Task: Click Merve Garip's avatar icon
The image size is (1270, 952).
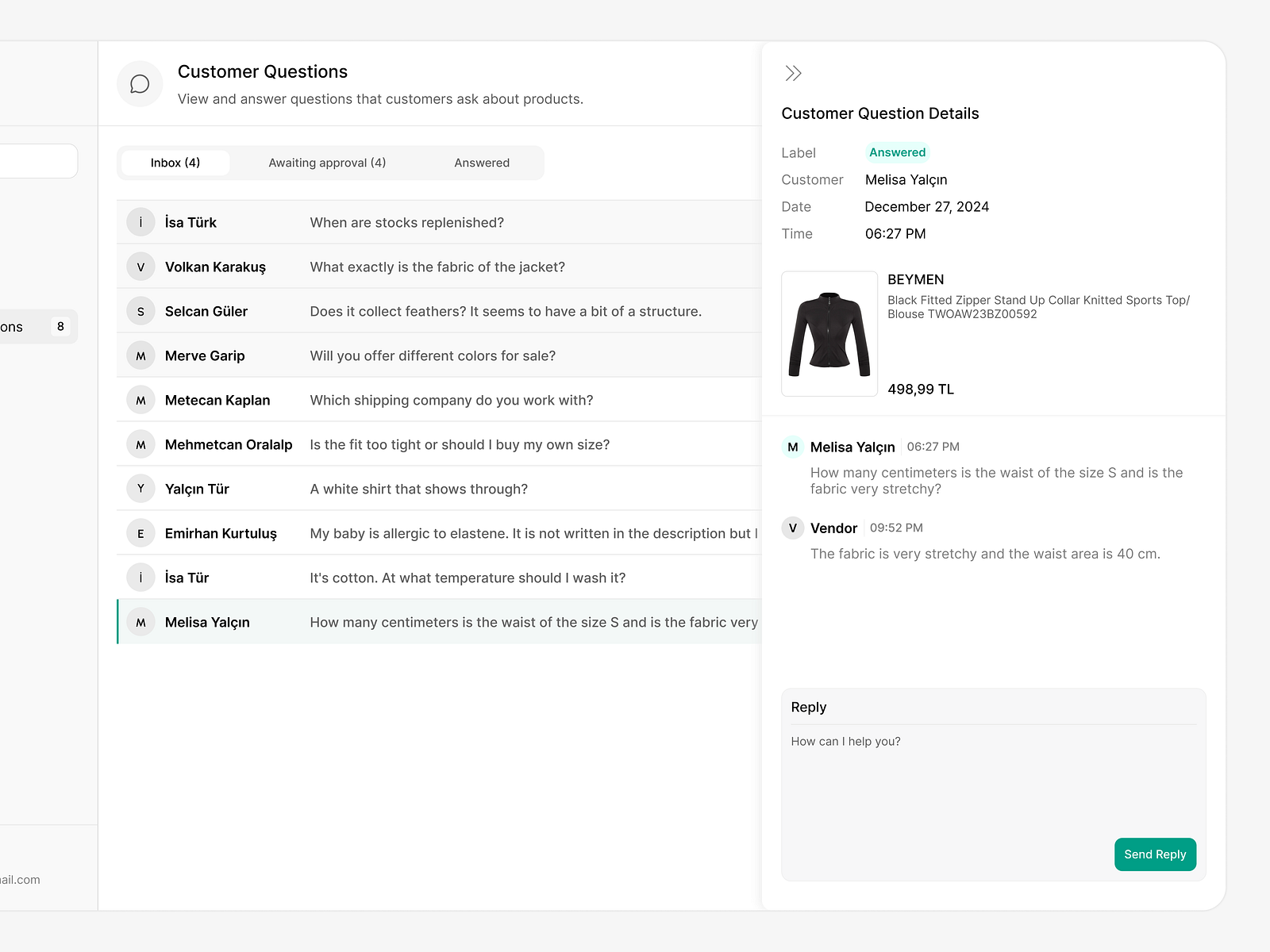Action: point(140,355)
